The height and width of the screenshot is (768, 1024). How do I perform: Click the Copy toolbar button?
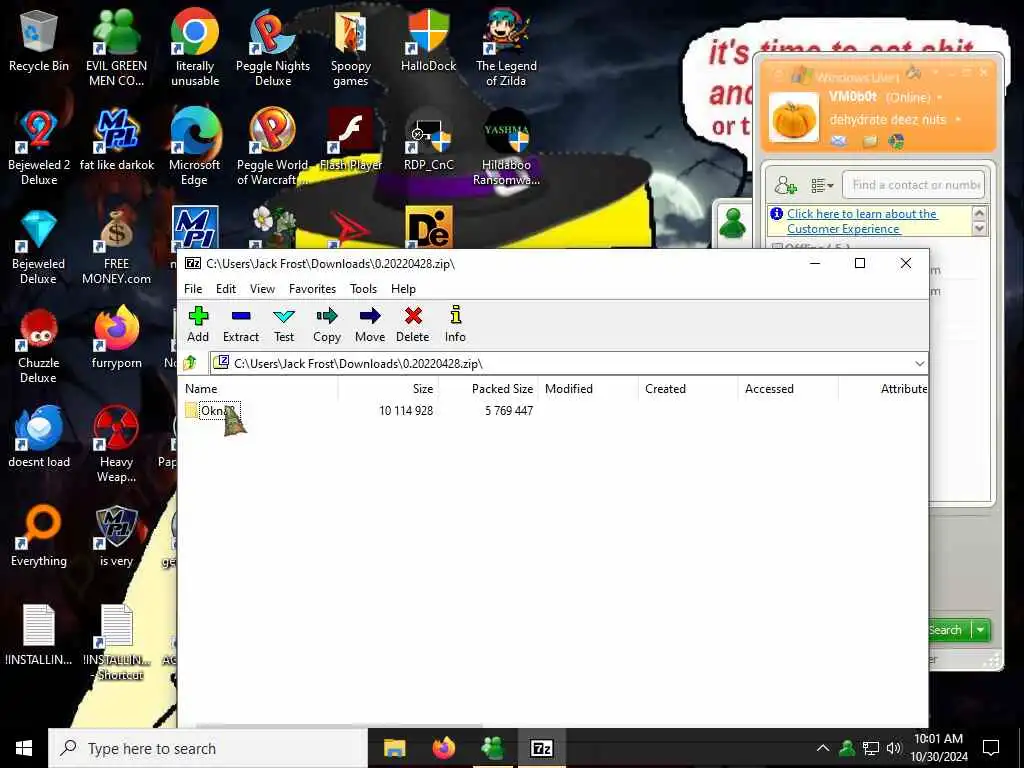point(327,325)
